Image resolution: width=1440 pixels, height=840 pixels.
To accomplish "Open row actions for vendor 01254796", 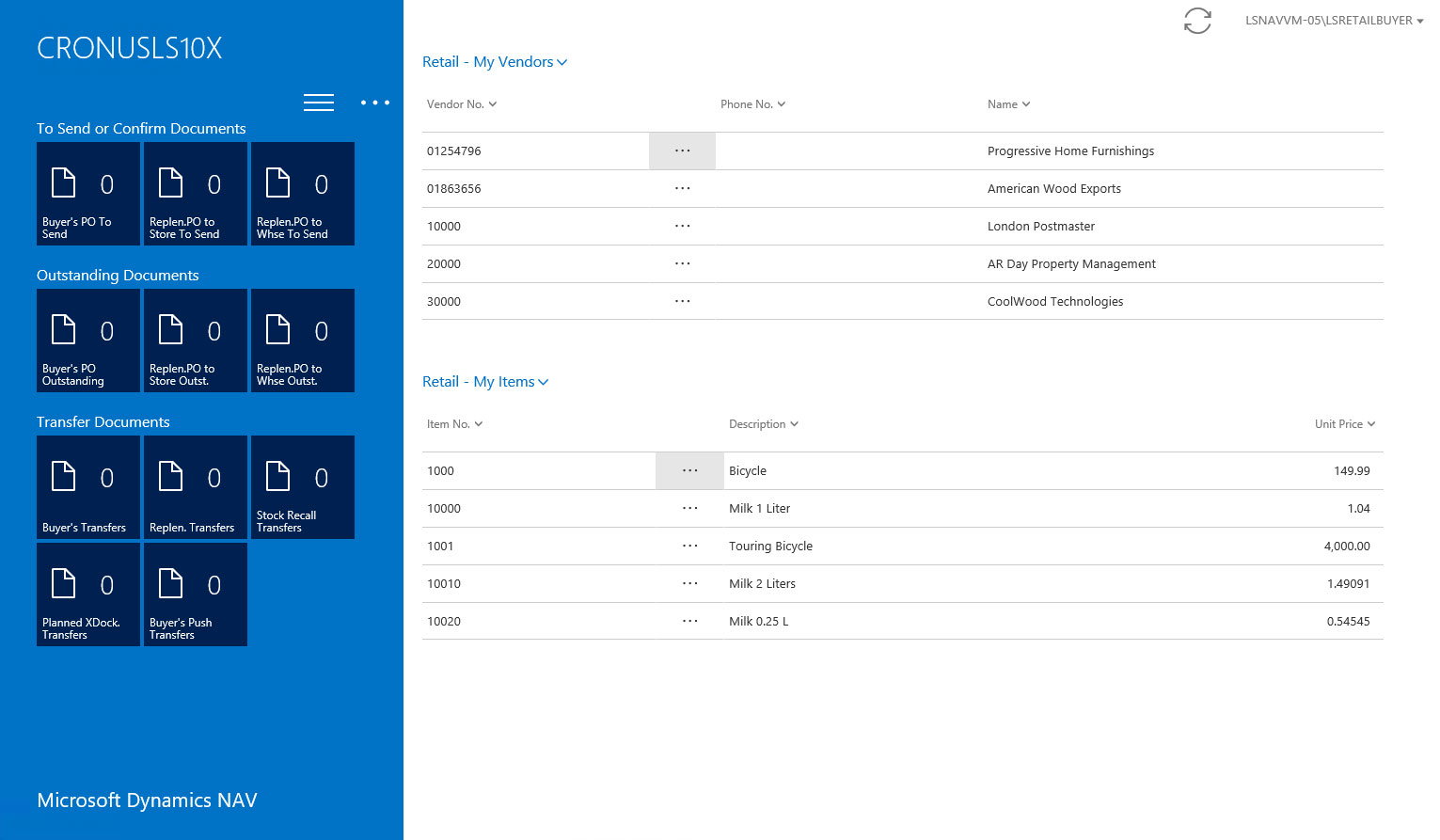I will click(x=682, y=151).
